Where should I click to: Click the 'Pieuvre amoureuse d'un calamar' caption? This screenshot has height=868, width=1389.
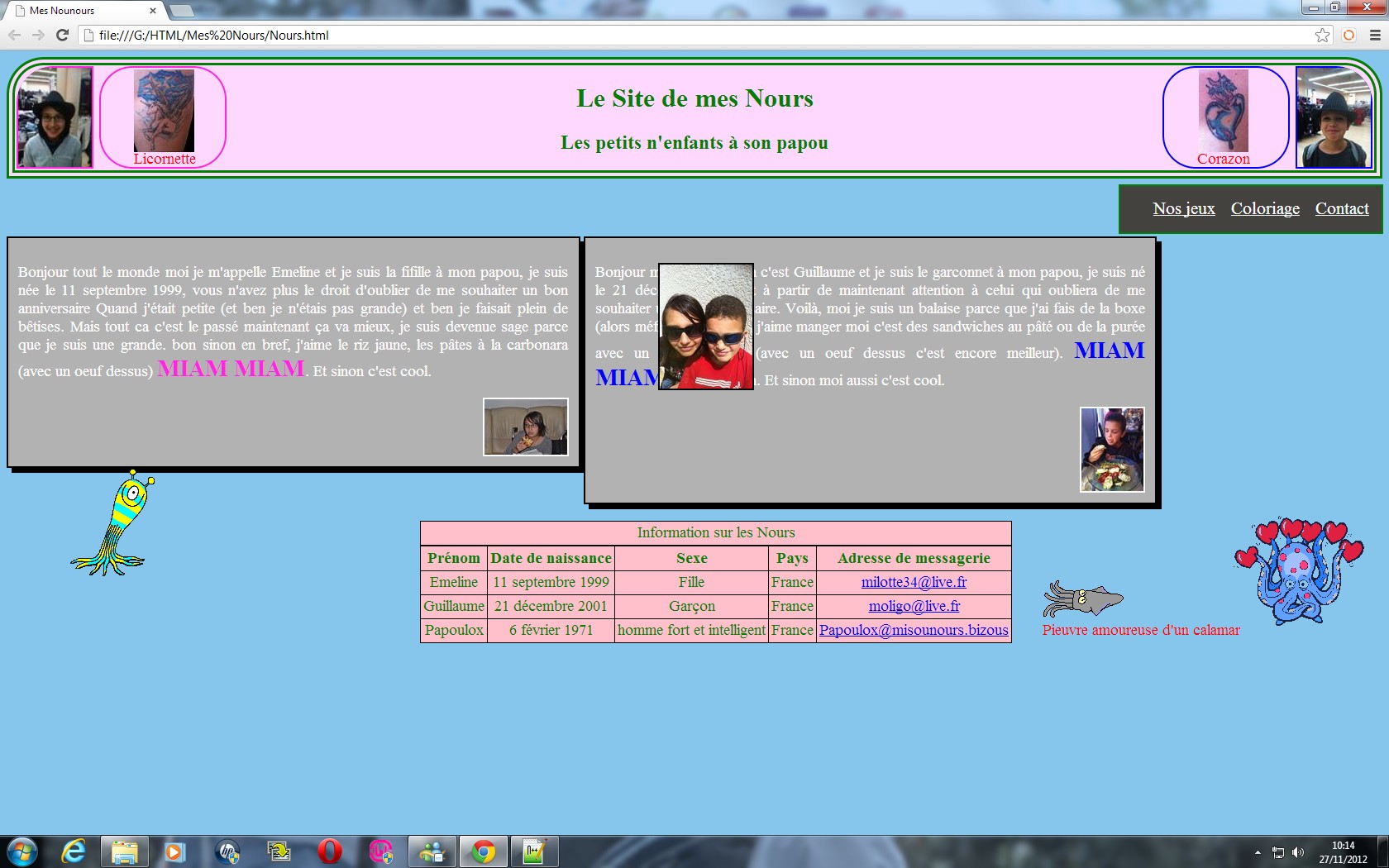[x=1141, y=630]
